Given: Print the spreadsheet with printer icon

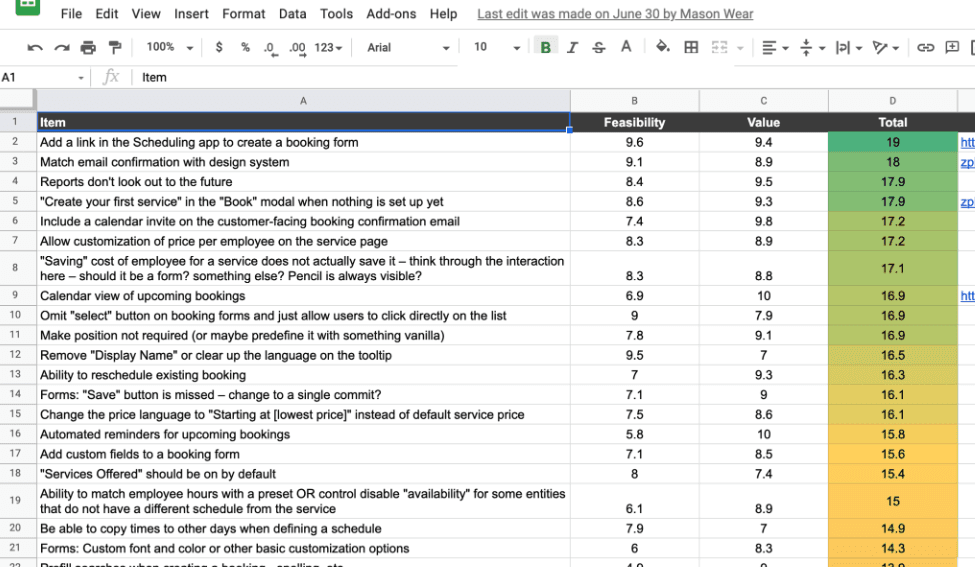Looking at the screenshot, I should (x=88, y=47).
